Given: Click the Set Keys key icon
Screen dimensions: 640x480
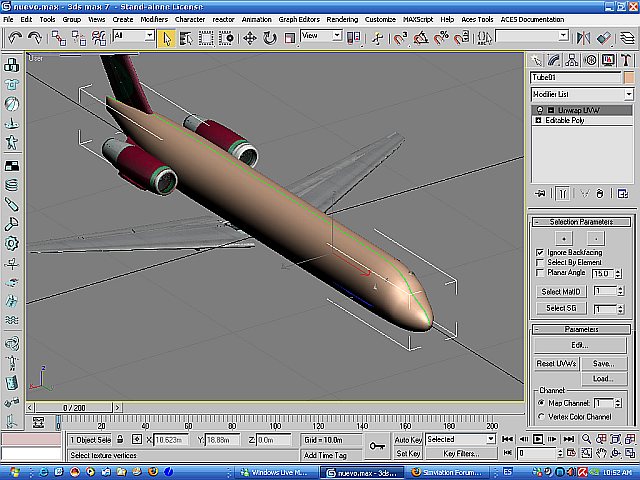Looking at the screenshot, I should point(377,446).
